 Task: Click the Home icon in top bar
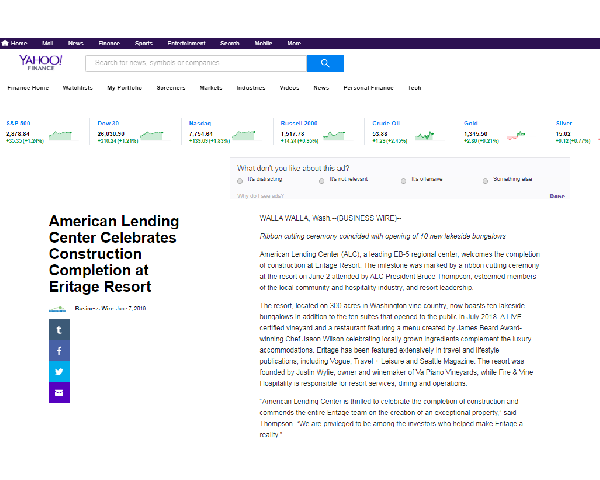(5, 43)
